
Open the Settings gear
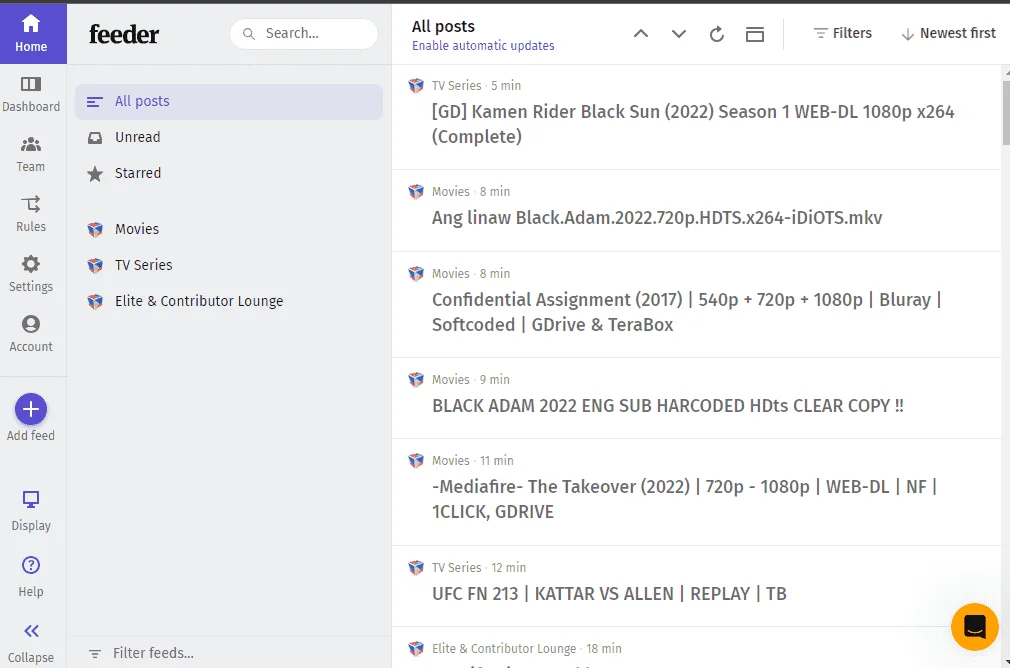pyautogui.click(x=31, y=274)
